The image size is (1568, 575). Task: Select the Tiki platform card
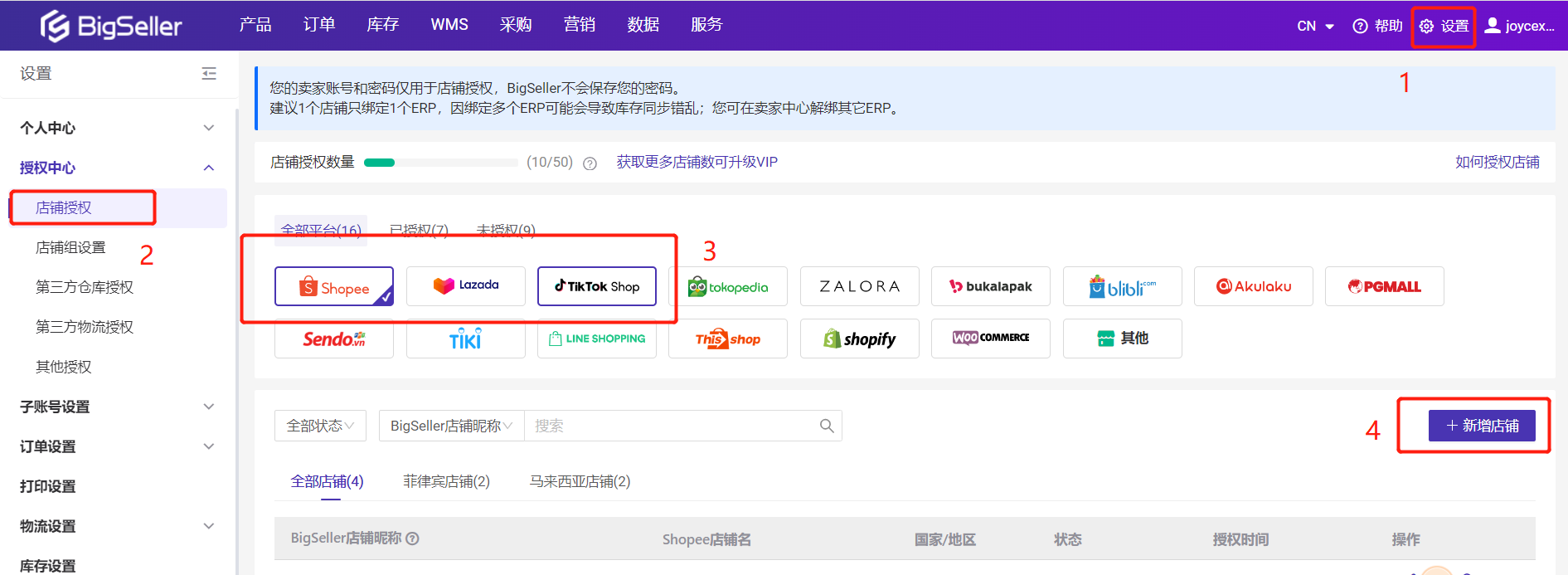pos(466,339)
